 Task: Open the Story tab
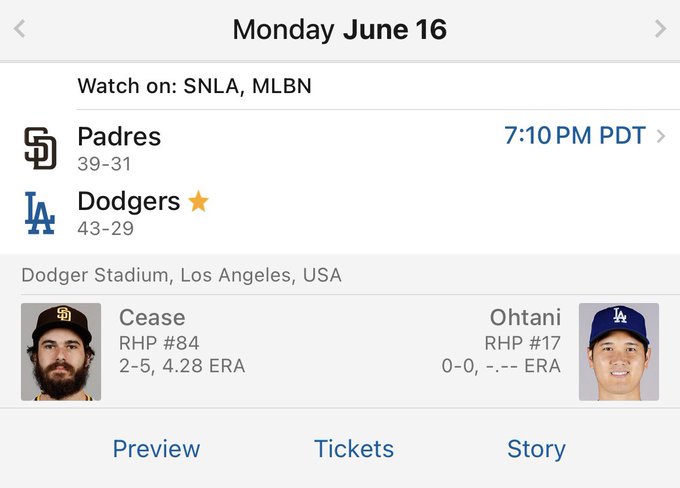(536, 449)
